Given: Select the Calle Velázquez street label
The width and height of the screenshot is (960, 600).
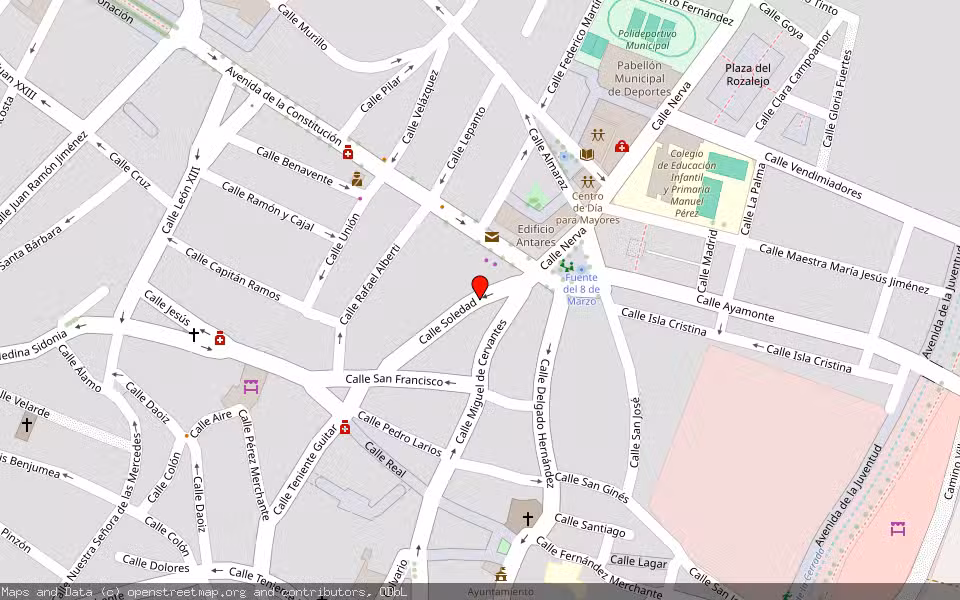Looking at the screenshot, I should (420, 107).
